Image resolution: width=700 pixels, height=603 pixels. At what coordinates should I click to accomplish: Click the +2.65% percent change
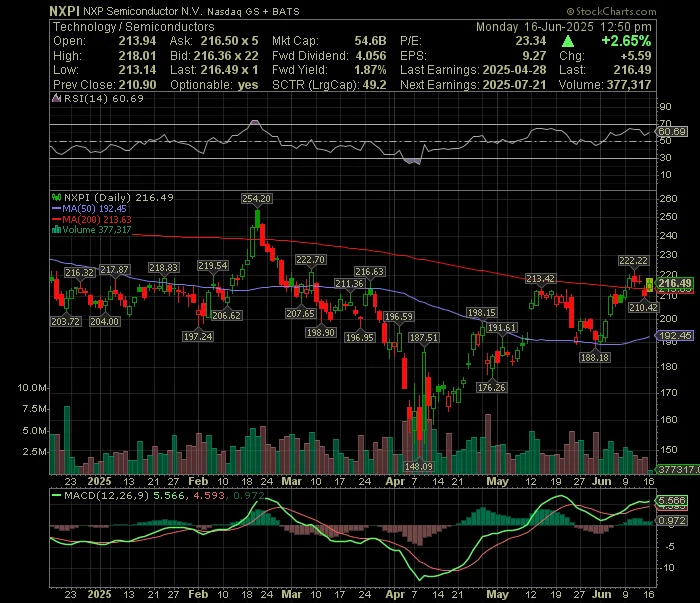coord(626,41)
